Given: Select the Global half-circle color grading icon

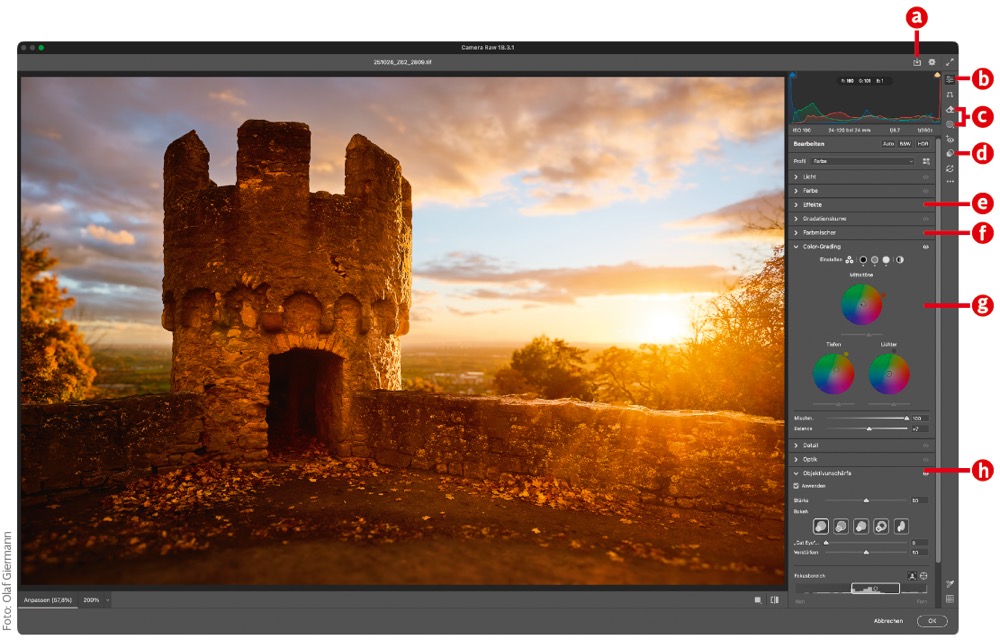Looking at the screenshot, I should point(899,260).
